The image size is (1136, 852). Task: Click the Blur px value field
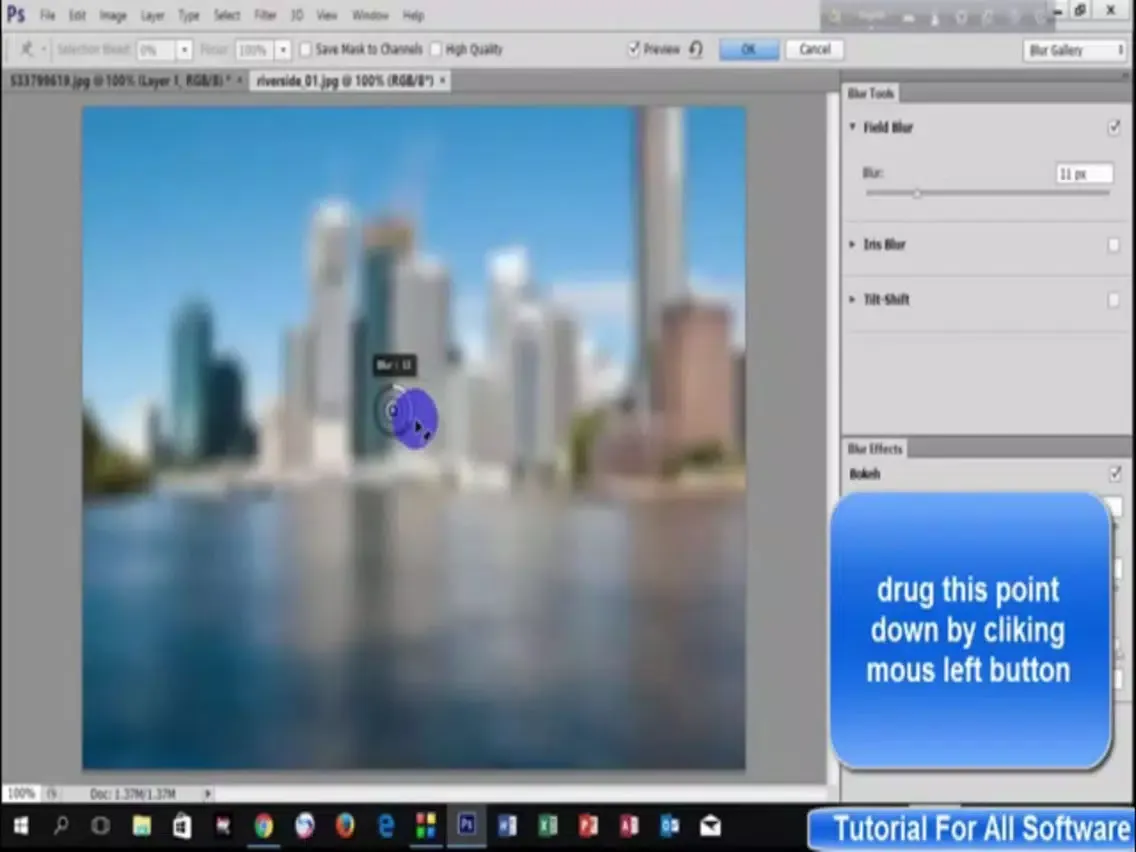pyautogui.click(x=1084, y=174)
